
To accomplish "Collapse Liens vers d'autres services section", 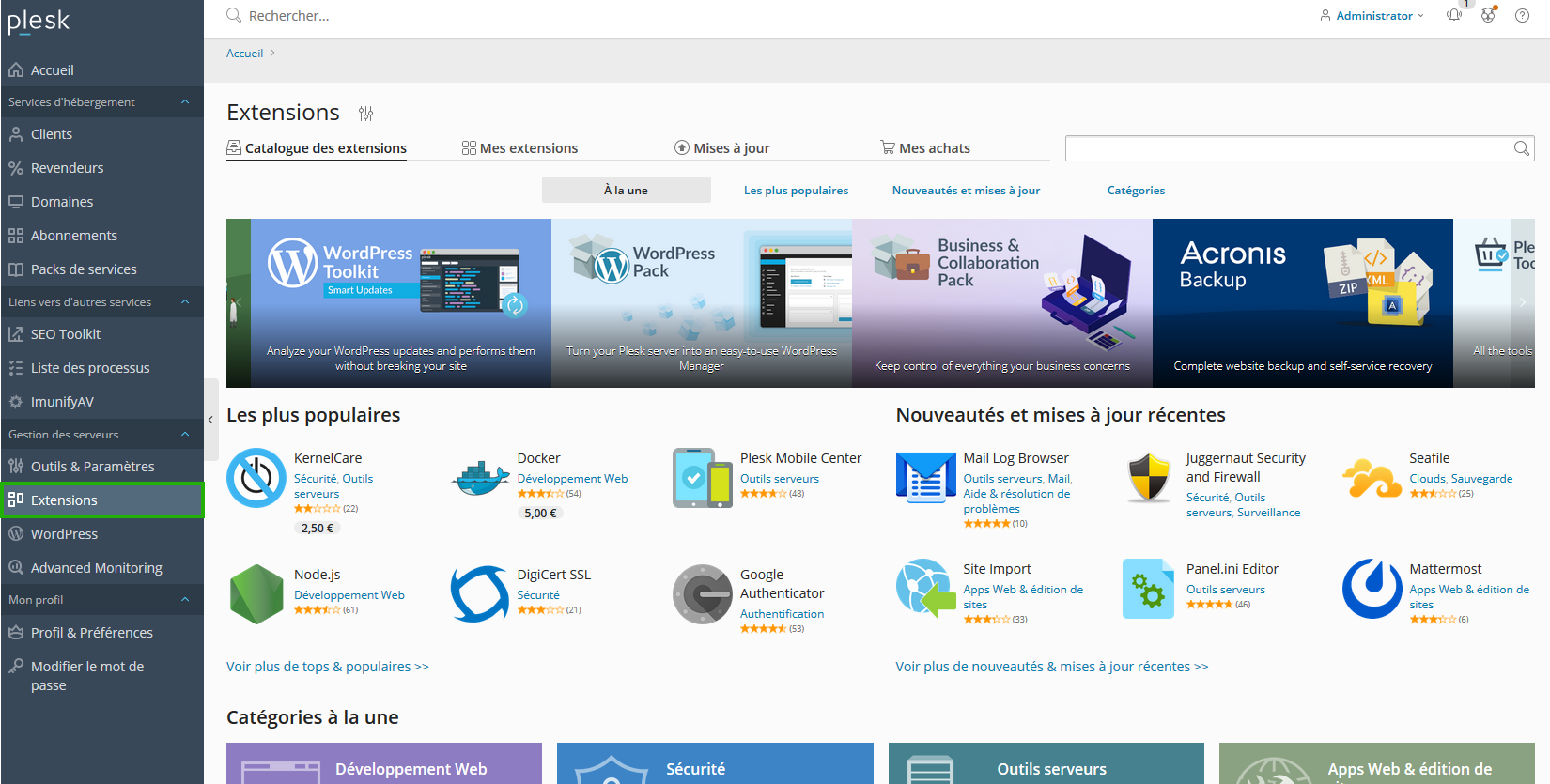I will (x=102, y=302).
